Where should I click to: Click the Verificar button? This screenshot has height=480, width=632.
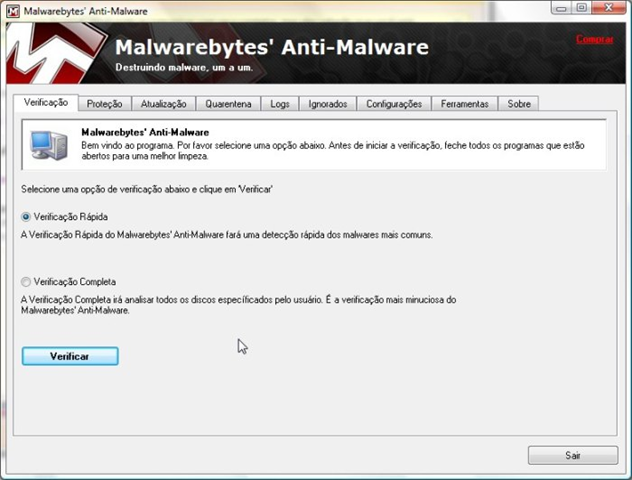coord(70,356)
